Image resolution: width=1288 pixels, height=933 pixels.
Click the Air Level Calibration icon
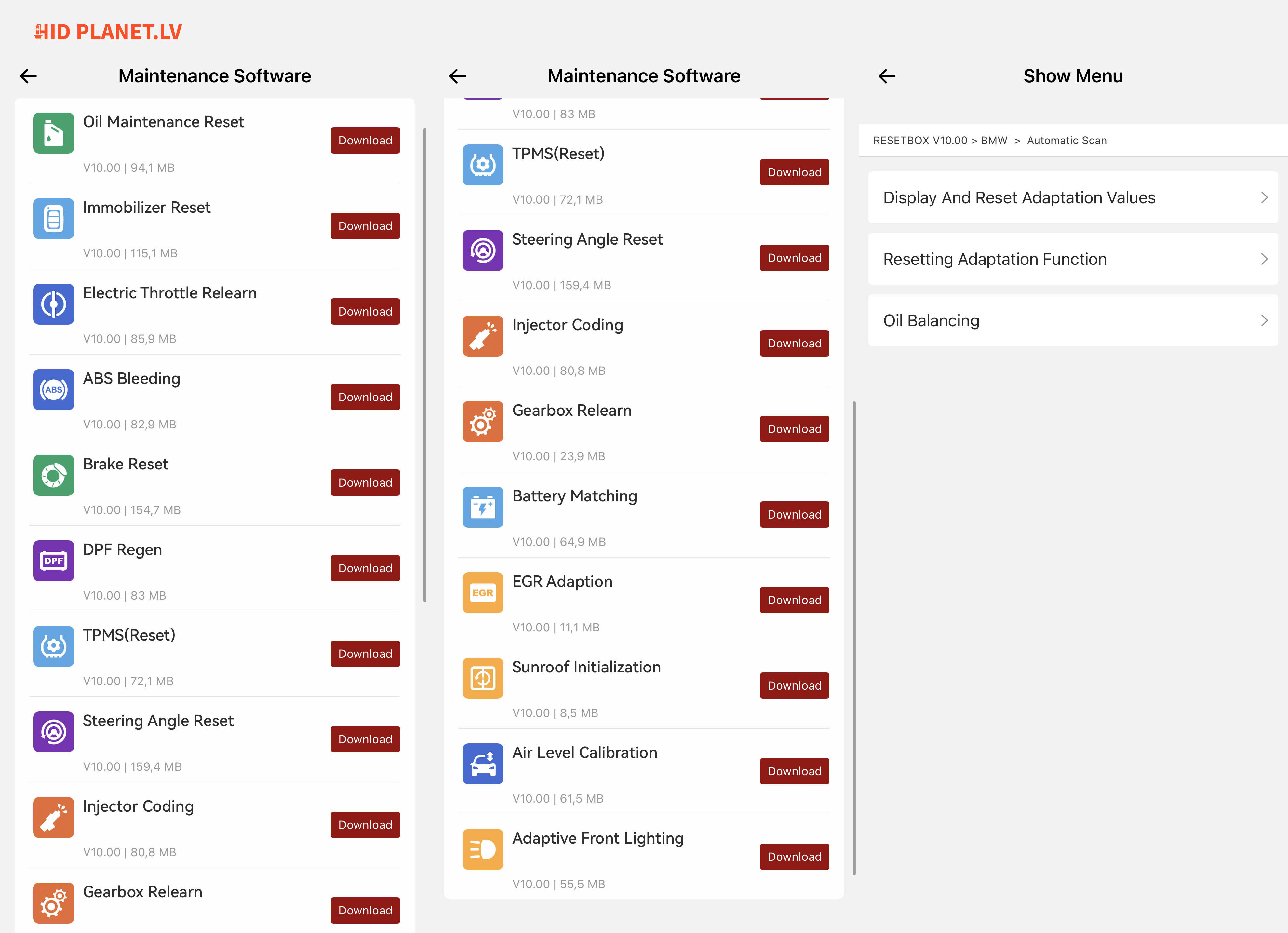point(483,764)
